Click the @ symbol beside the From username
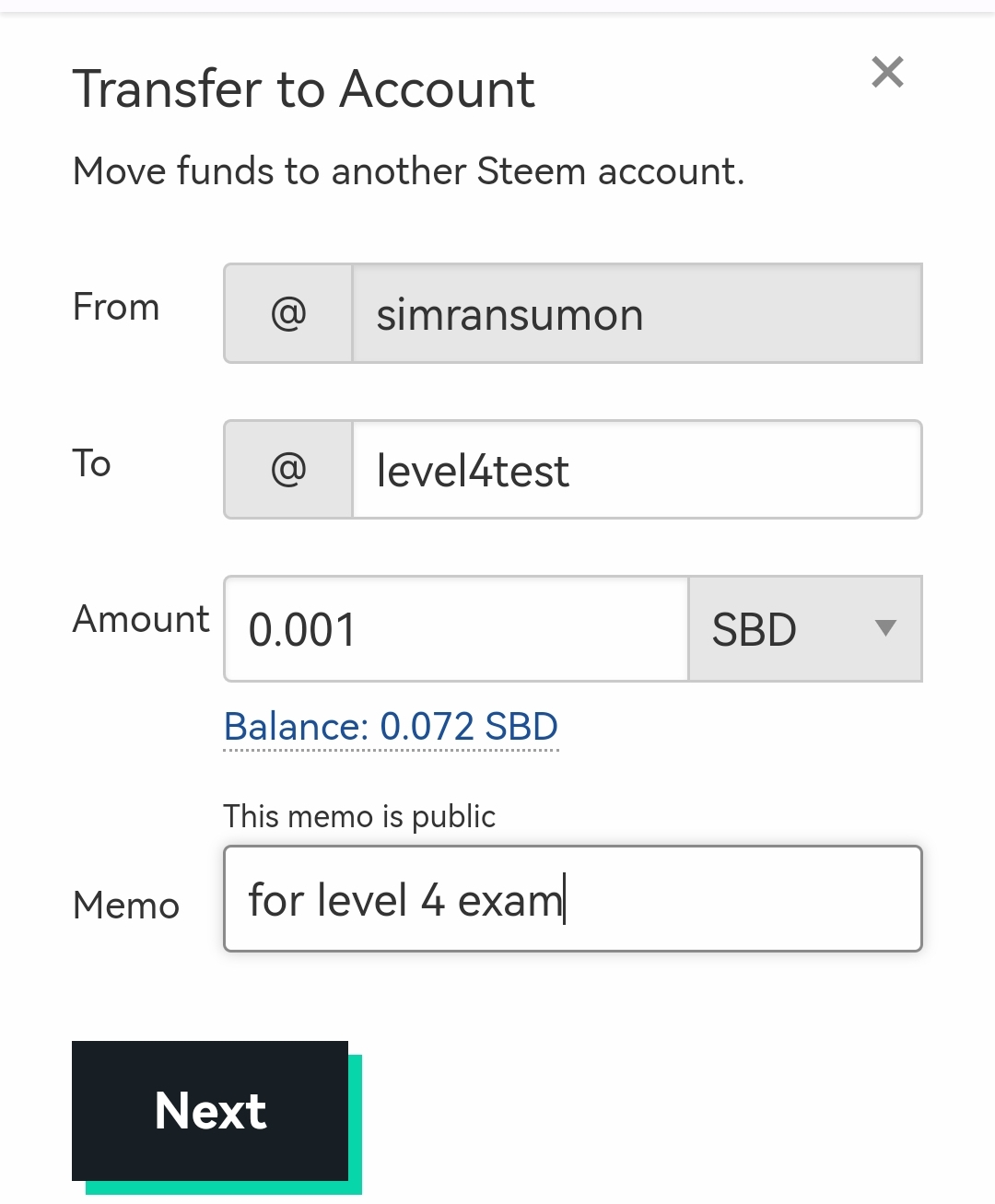Screen dimensions: 995x1204 pyautogui.click(x=288, y=313)
